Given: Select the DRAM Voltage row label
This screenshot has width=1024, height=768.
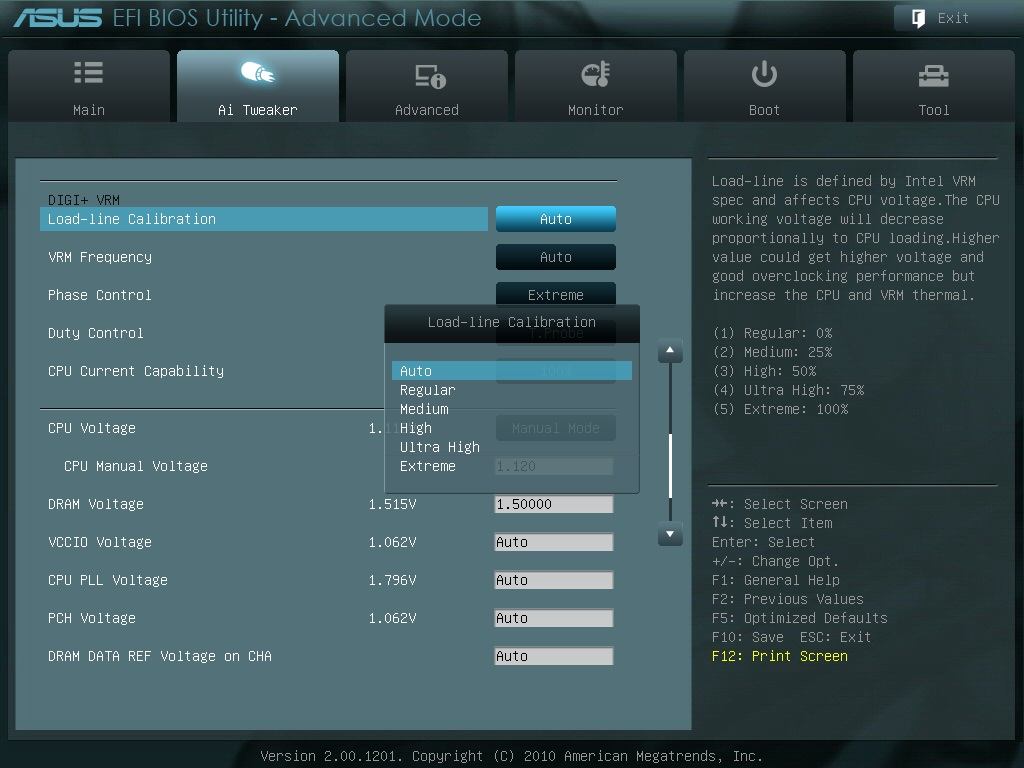Looking at the screenshot, I should point(96,504).
